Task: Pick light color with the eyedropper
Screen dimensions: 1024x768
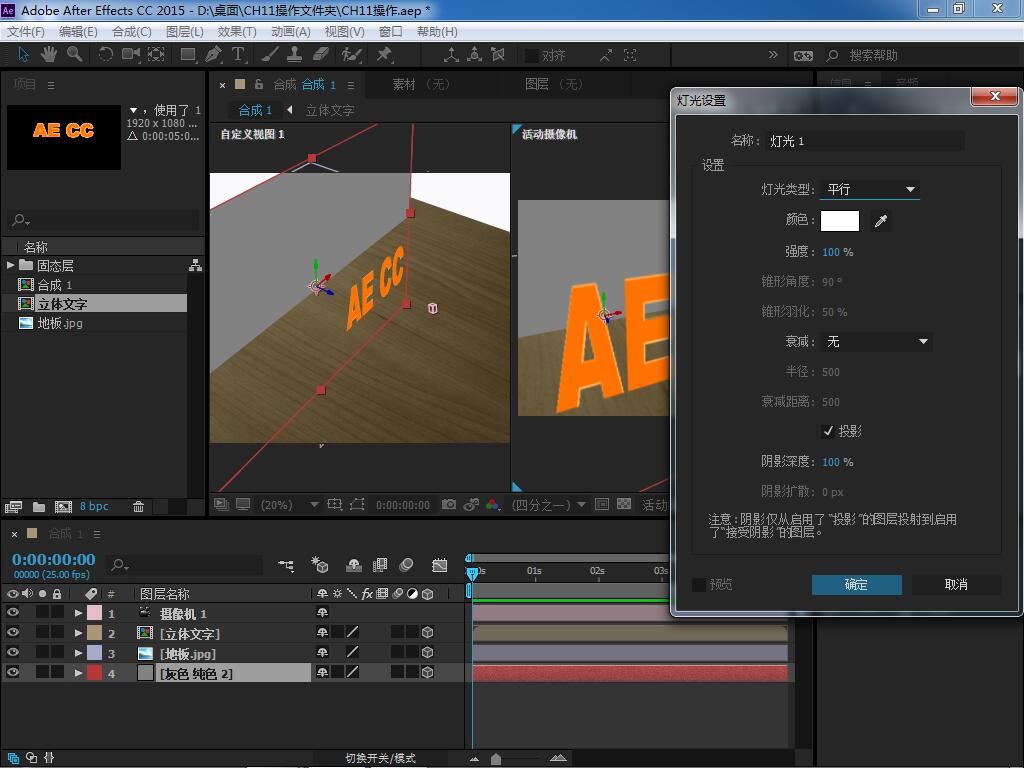Action: click(880, 221)
